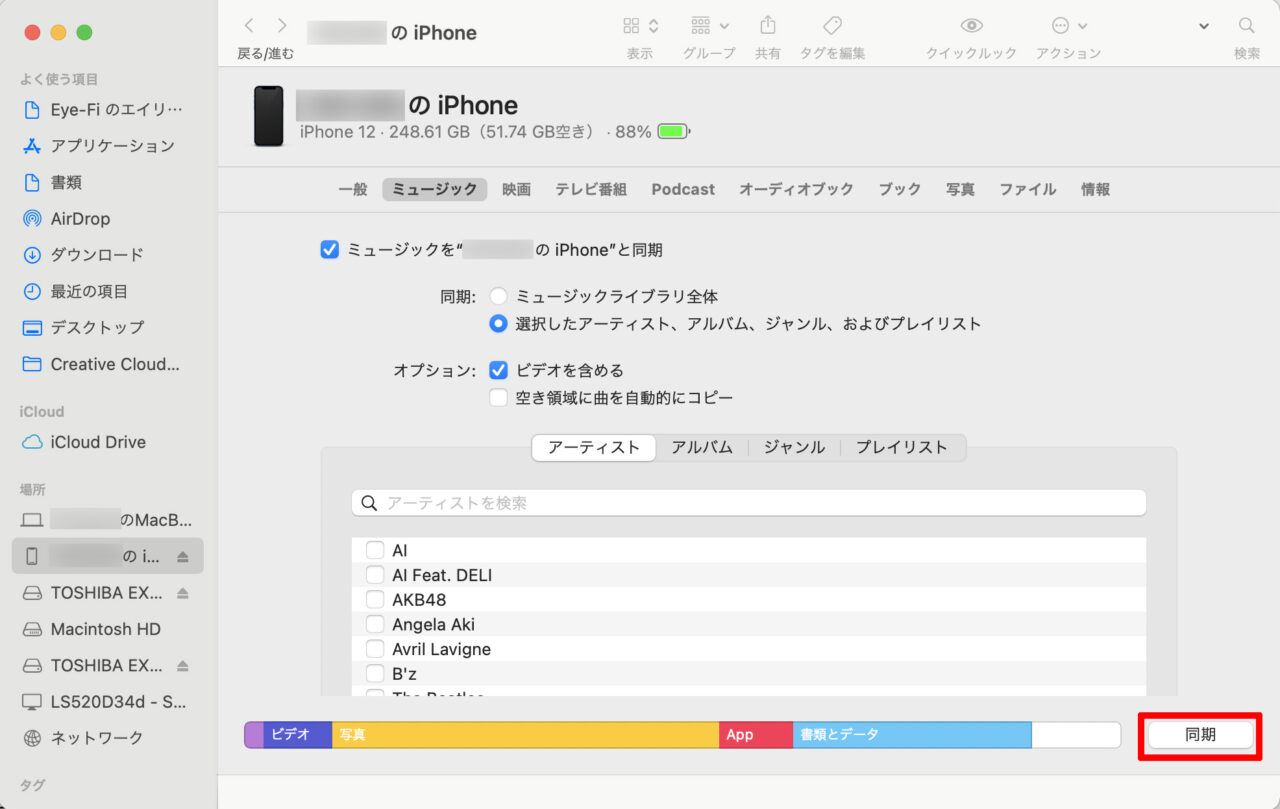Check the AI artist checkbox
Viewport: 1280px width, 809px height.
pyautogui.click(x=375, y=550)
